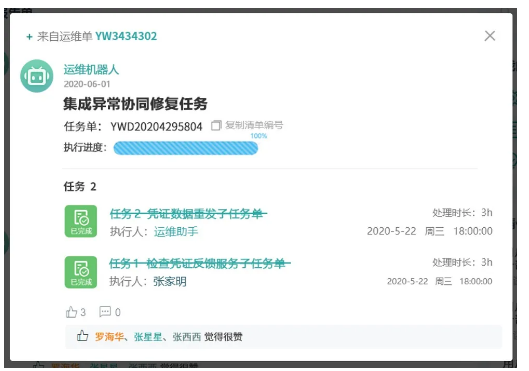This screenshot has width=529, height=371.
Task: Click 复制清单编号 to copy the task number
Action: click(x=254, y=125)
